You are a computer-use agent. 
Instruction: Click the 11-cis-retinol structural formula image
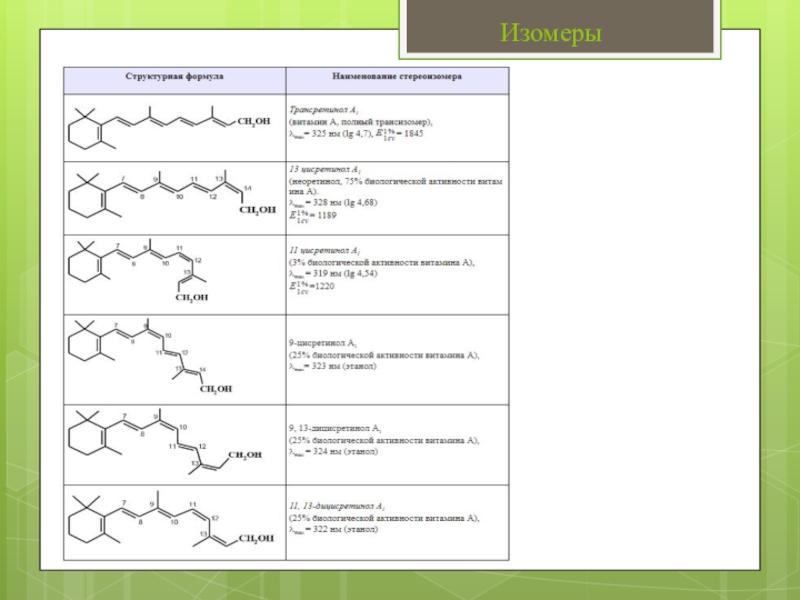coord(138,270)
